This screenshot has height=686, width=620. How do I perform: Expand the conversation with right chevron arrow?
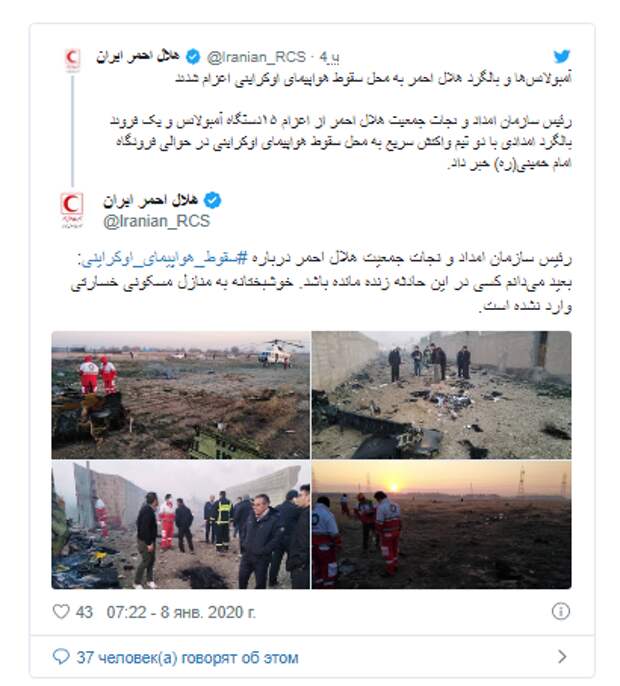[x=562, y=656]
